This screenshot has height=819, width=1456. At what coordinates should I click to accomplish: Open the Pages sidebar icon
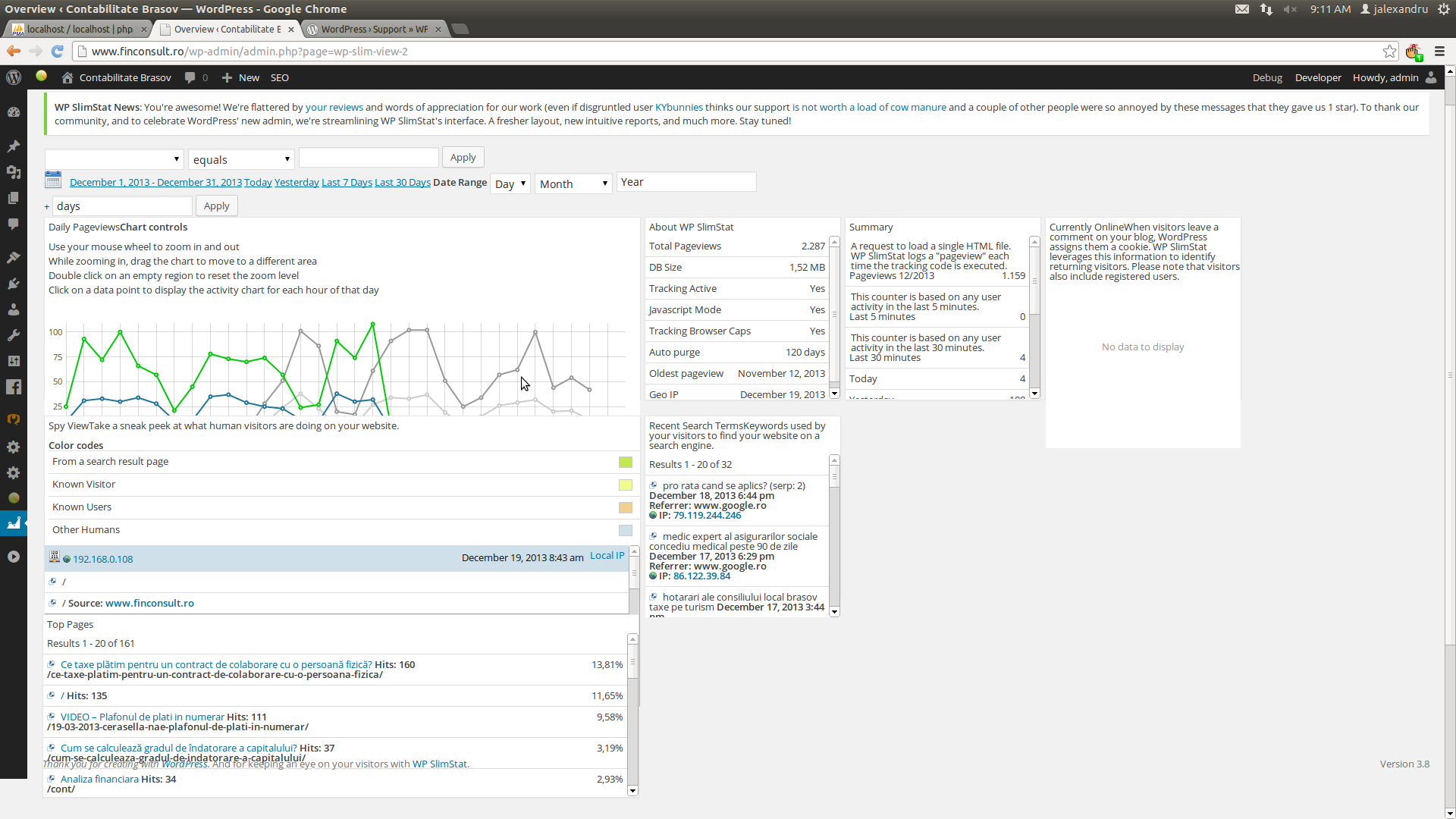coord(14,198)
